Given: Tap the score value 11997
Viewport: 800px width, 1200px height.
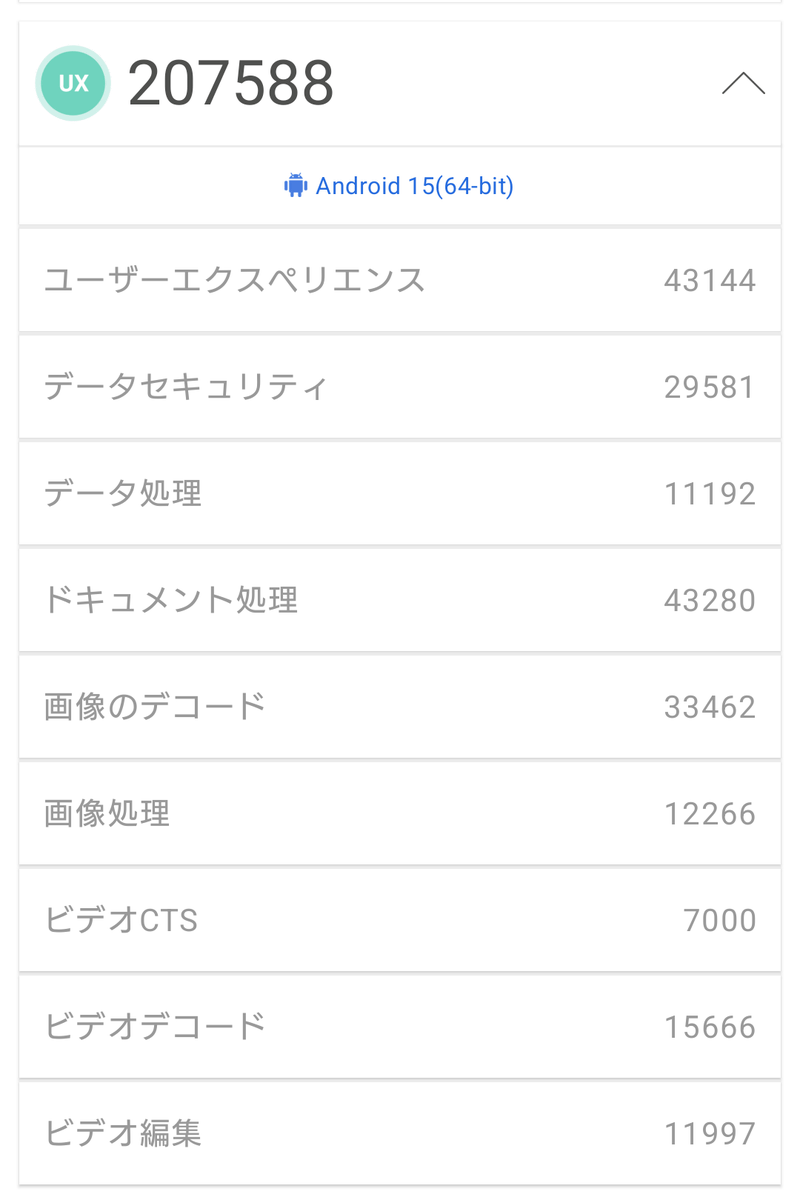Looking at the screenshot, I should 709,1133.
